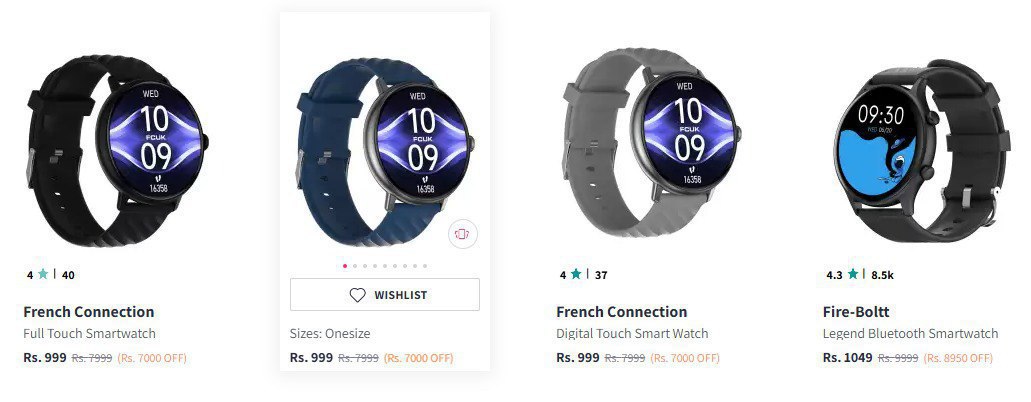Screen dimensions: 1031x402
Task: Open the Fire-Boltt watch image
Action: coord(921,151)
